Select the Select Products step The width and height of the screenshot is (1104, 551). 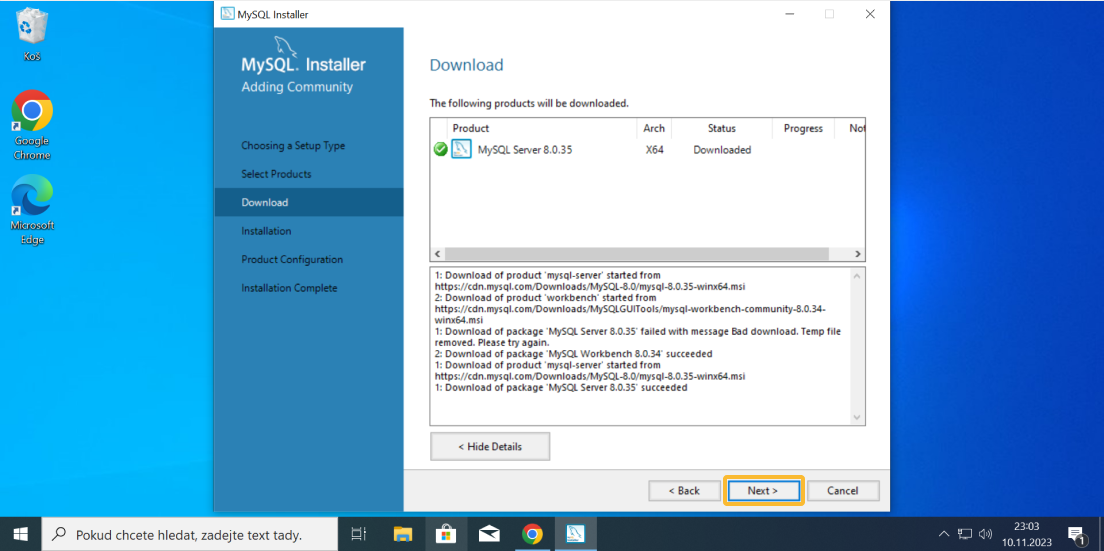[x=276, y=174]
